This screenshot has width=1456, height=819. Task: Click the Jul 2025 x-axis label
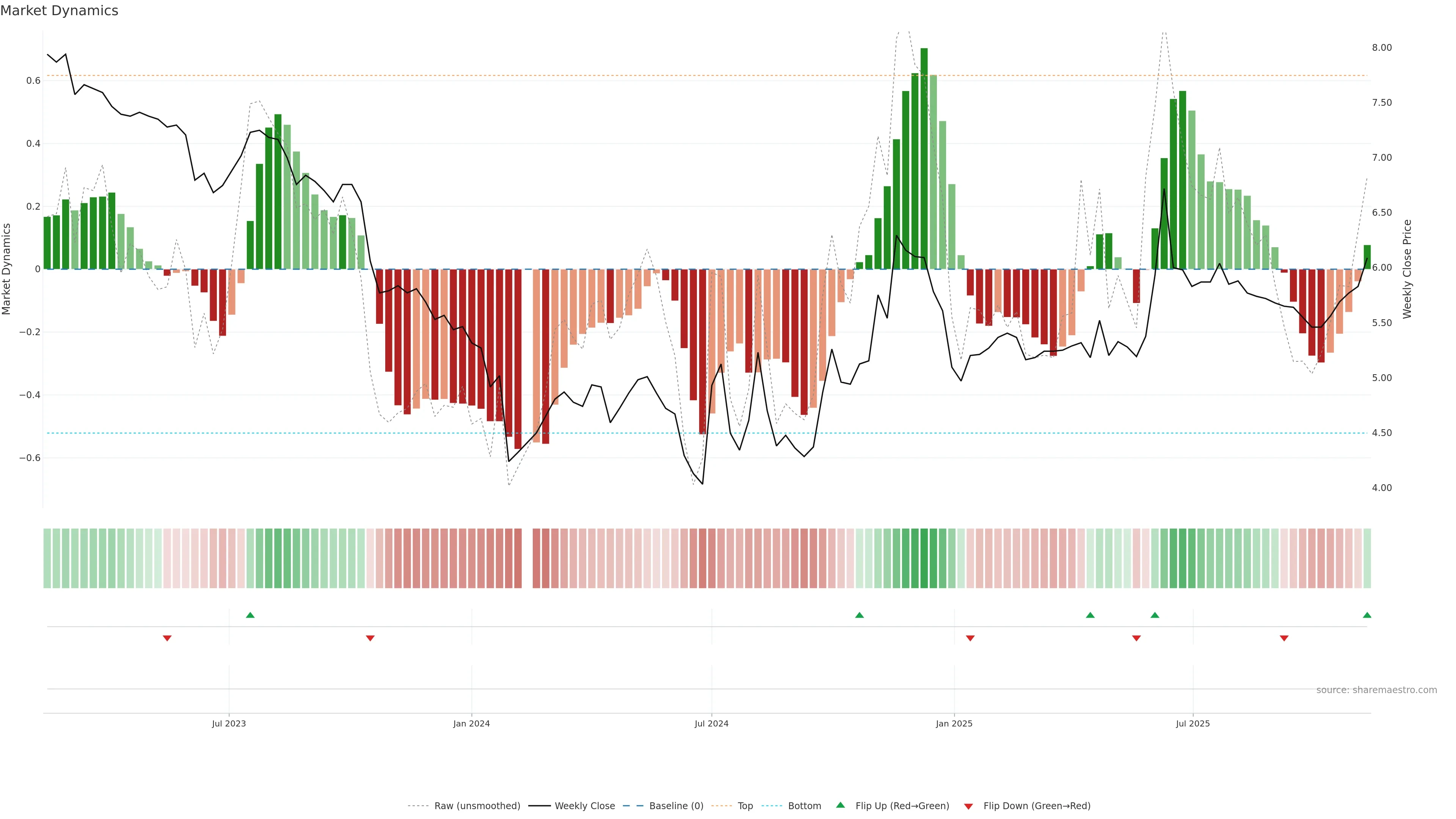pyautogui.click(x=1192, y=723)
